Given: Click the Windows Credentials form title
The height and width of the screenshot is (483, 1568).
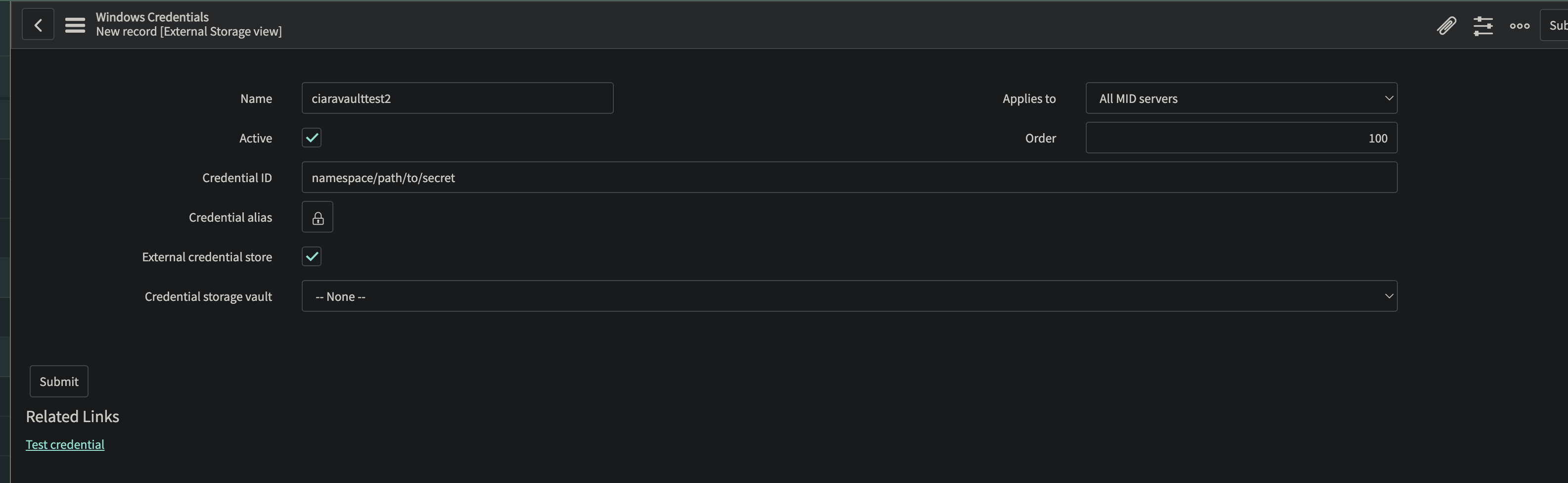Looking at the screenshot, I should click(152, 17).
